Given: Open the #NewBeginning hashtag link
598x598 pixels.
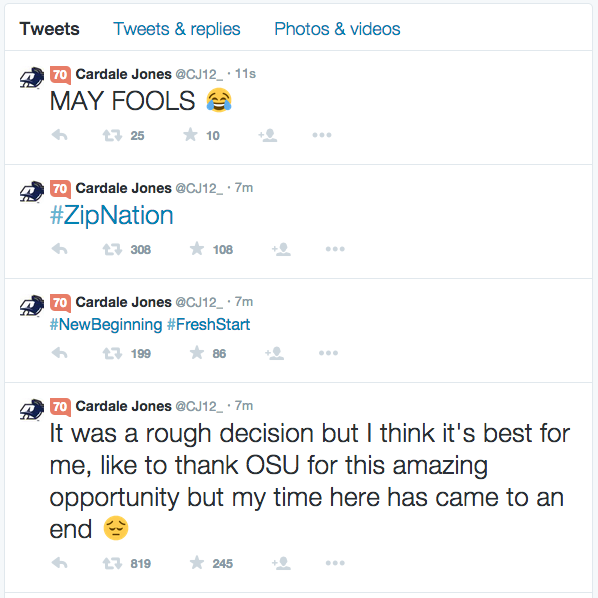Looking at the screenshot, I should click(106, 325).
